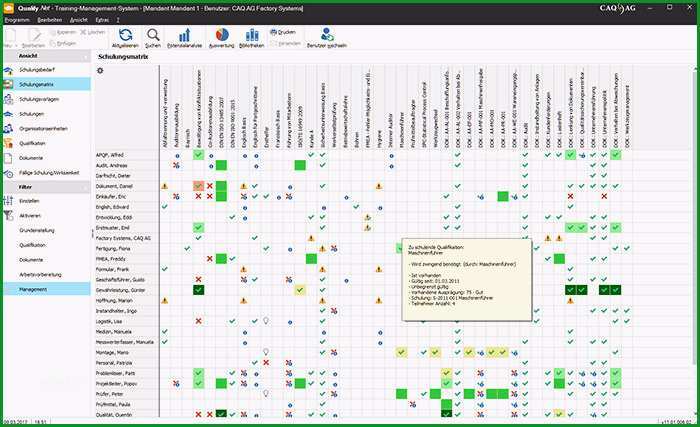
Task: Open the Bibliotheken toolbar icon
Action: tap(252, 35)
